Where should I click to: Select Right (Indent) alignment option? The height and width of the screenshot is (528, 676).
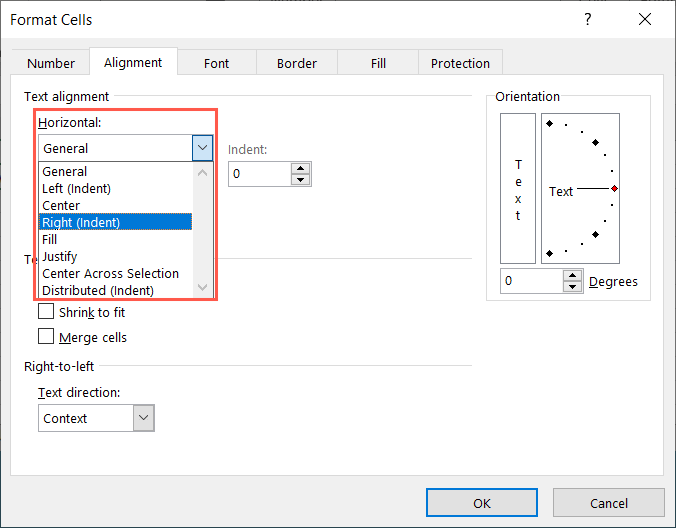pyautogui.click(x=81, y=222)
